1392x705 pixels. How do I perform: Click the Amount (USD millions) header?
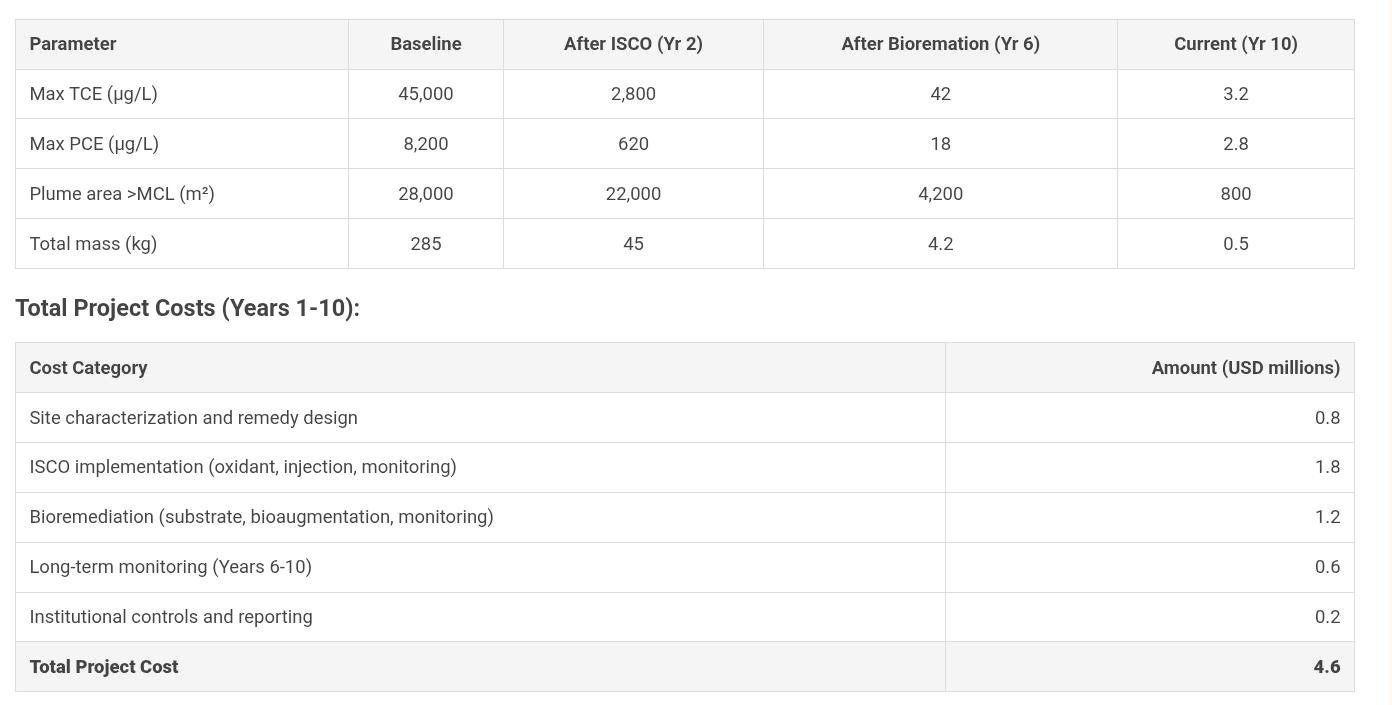pyautogui.click(x=1245, y=368)
